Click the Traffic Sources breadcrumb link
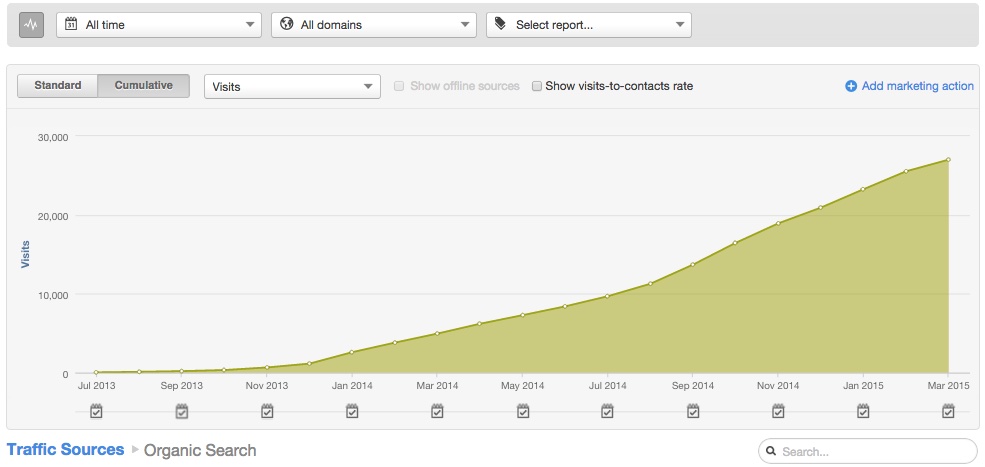 tap(66, 450)
